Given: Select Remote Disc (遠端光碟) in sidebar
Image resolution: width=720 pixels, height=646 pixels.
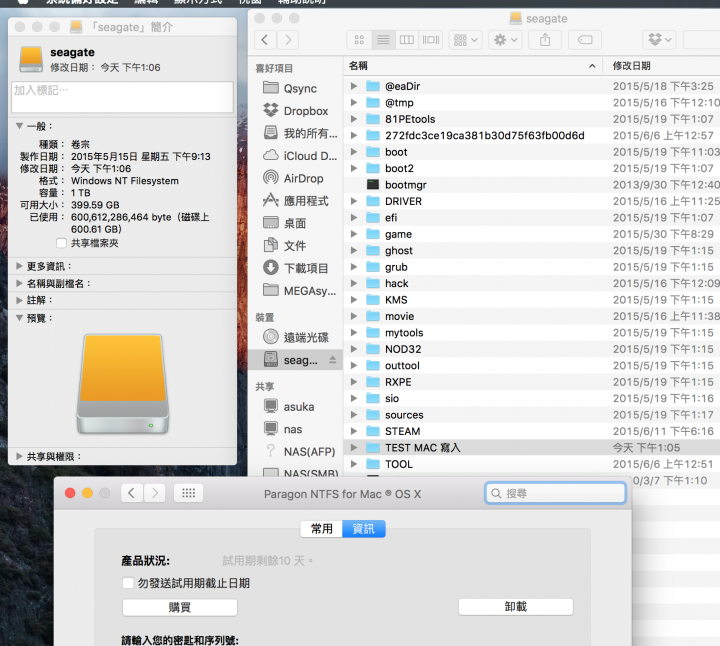Looking at the screenshot, I should (296, 337).
